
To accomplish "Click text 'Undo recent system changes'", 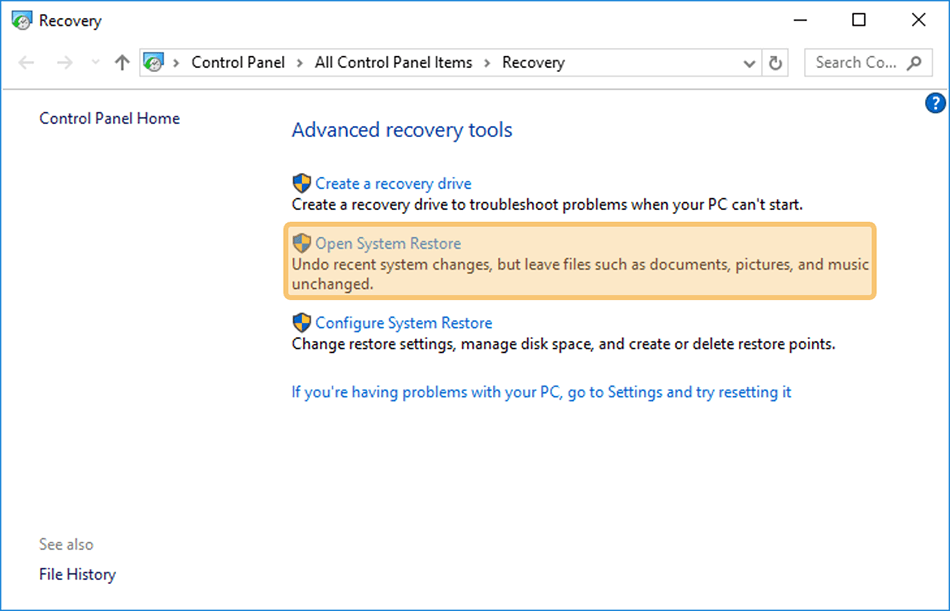I will pyautogui.click(x=392, y=265).
